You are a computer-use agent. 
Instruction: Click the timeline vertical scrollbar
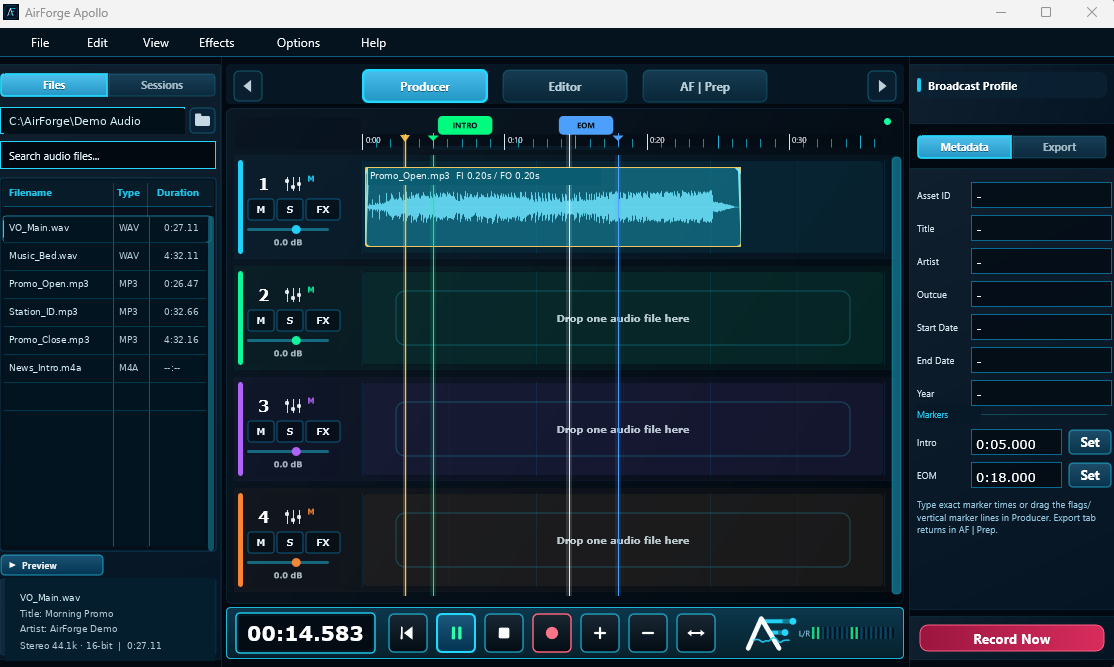coord(897,375)
